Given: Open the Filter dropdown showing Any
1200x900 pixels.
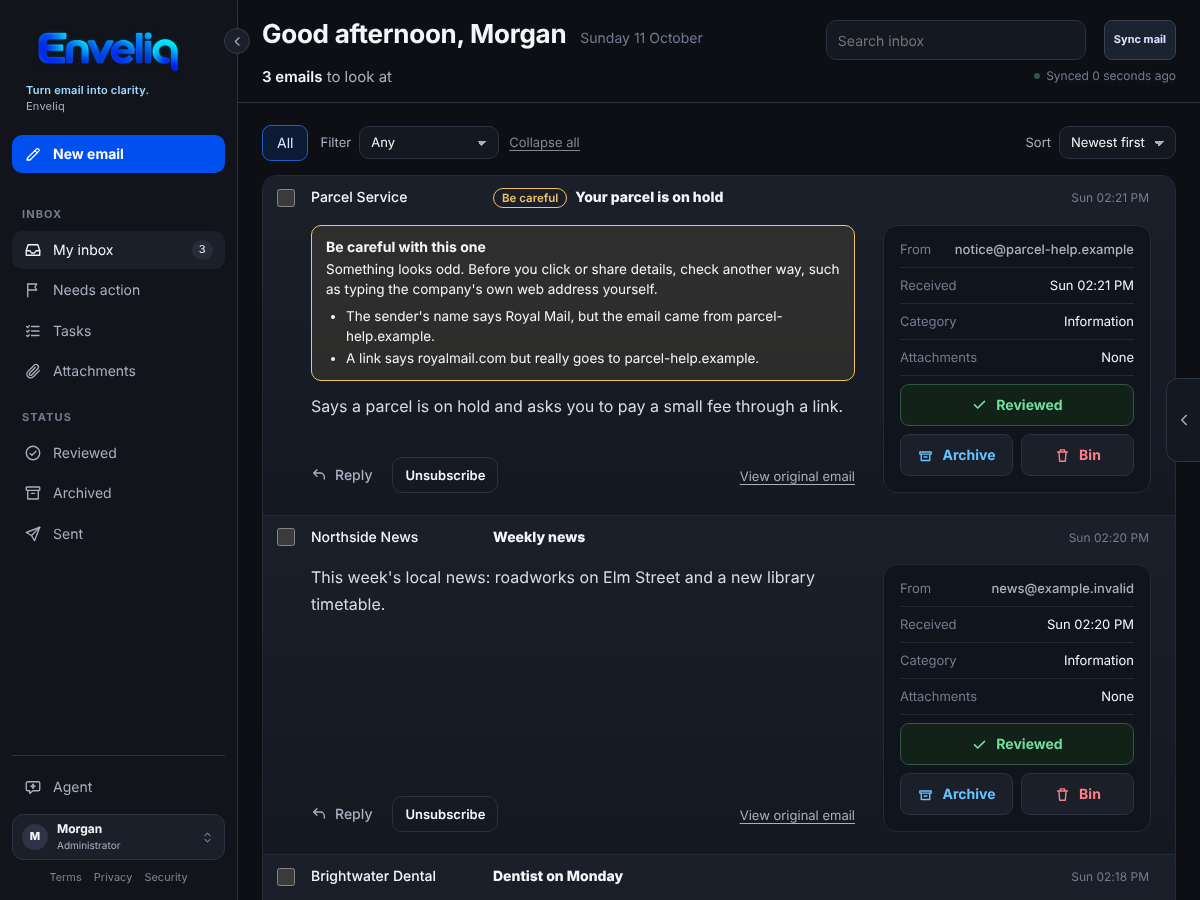Looking at the screenshot, I should pyautogui.click(x=429, y=143).
